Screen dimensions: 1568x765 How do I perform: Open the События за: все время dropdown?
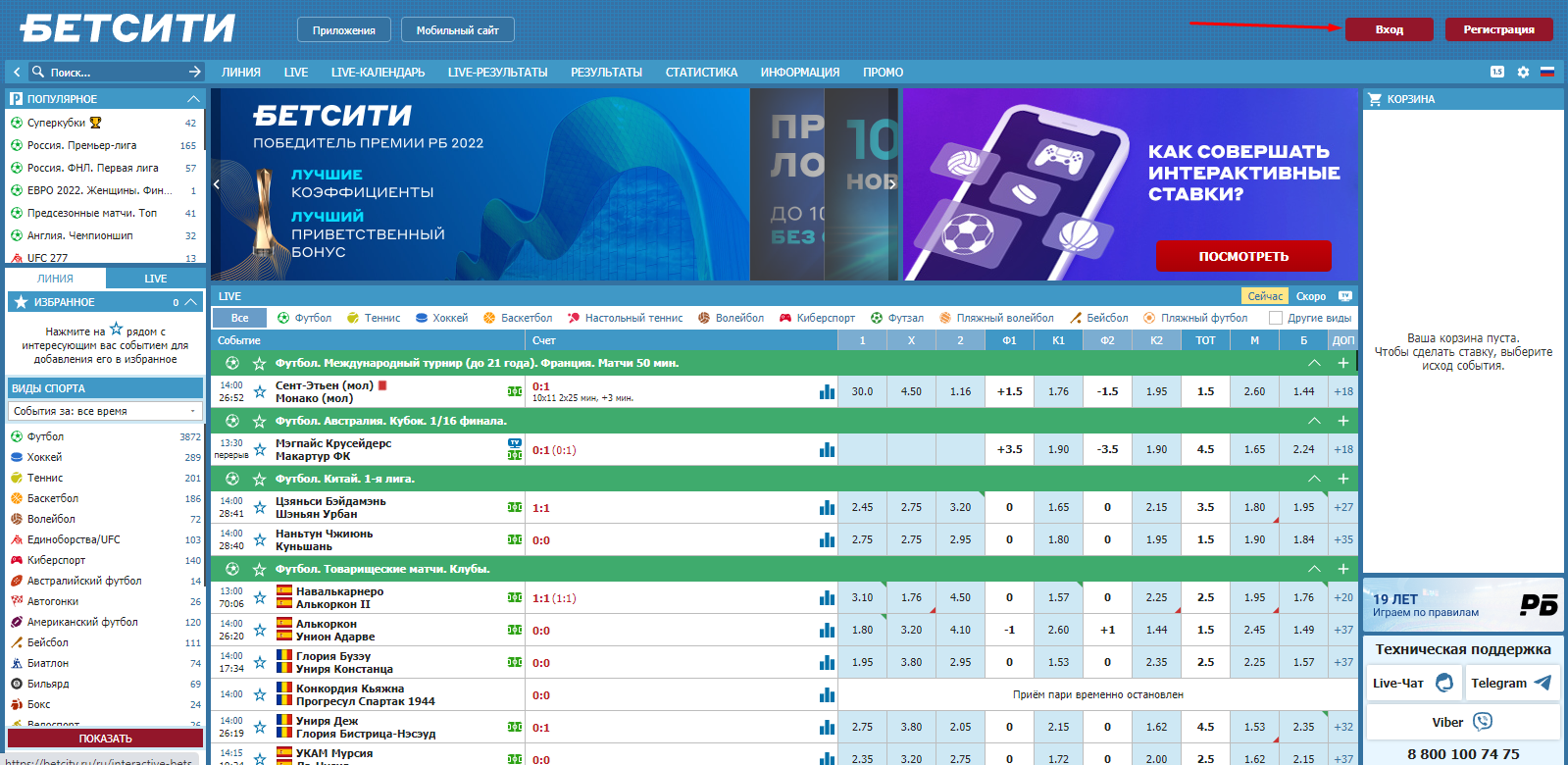tap(105, 411)
